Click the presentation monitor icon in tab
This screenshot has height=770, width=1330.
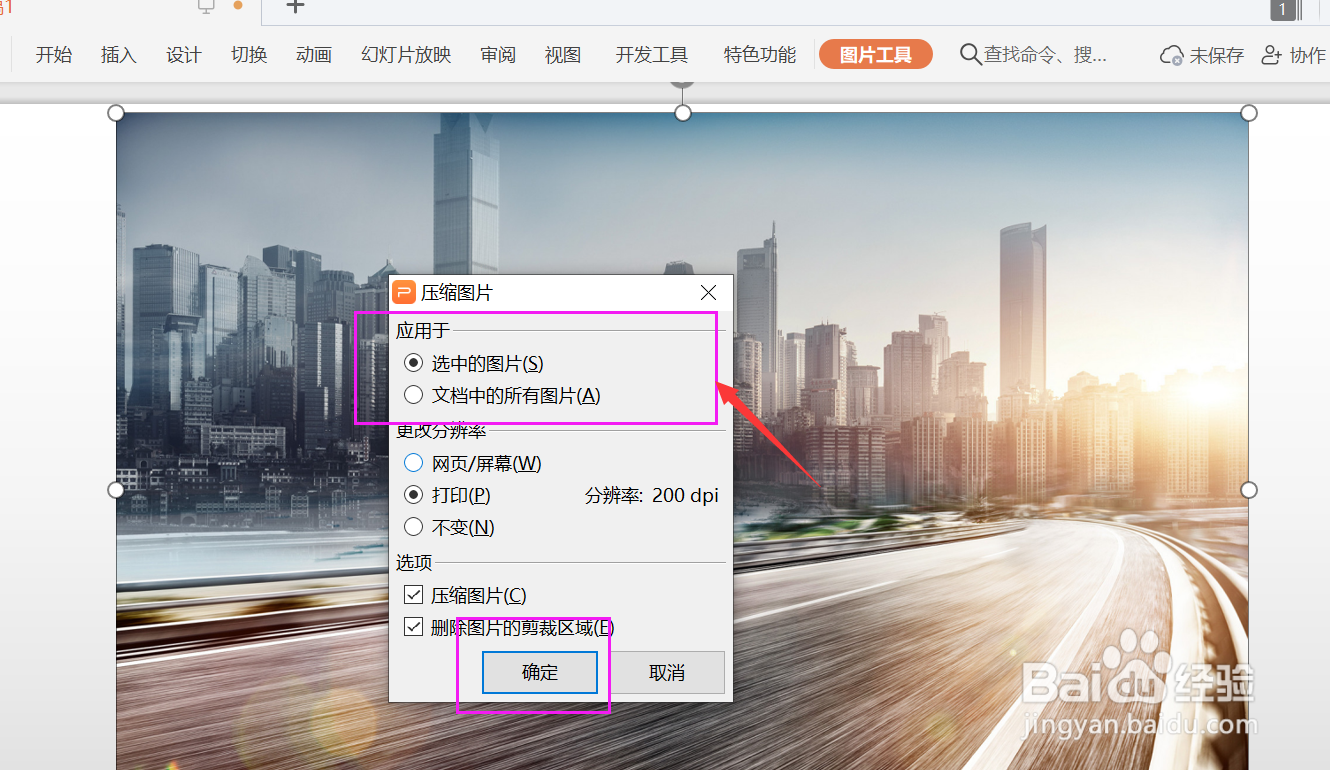pos(207,6)
